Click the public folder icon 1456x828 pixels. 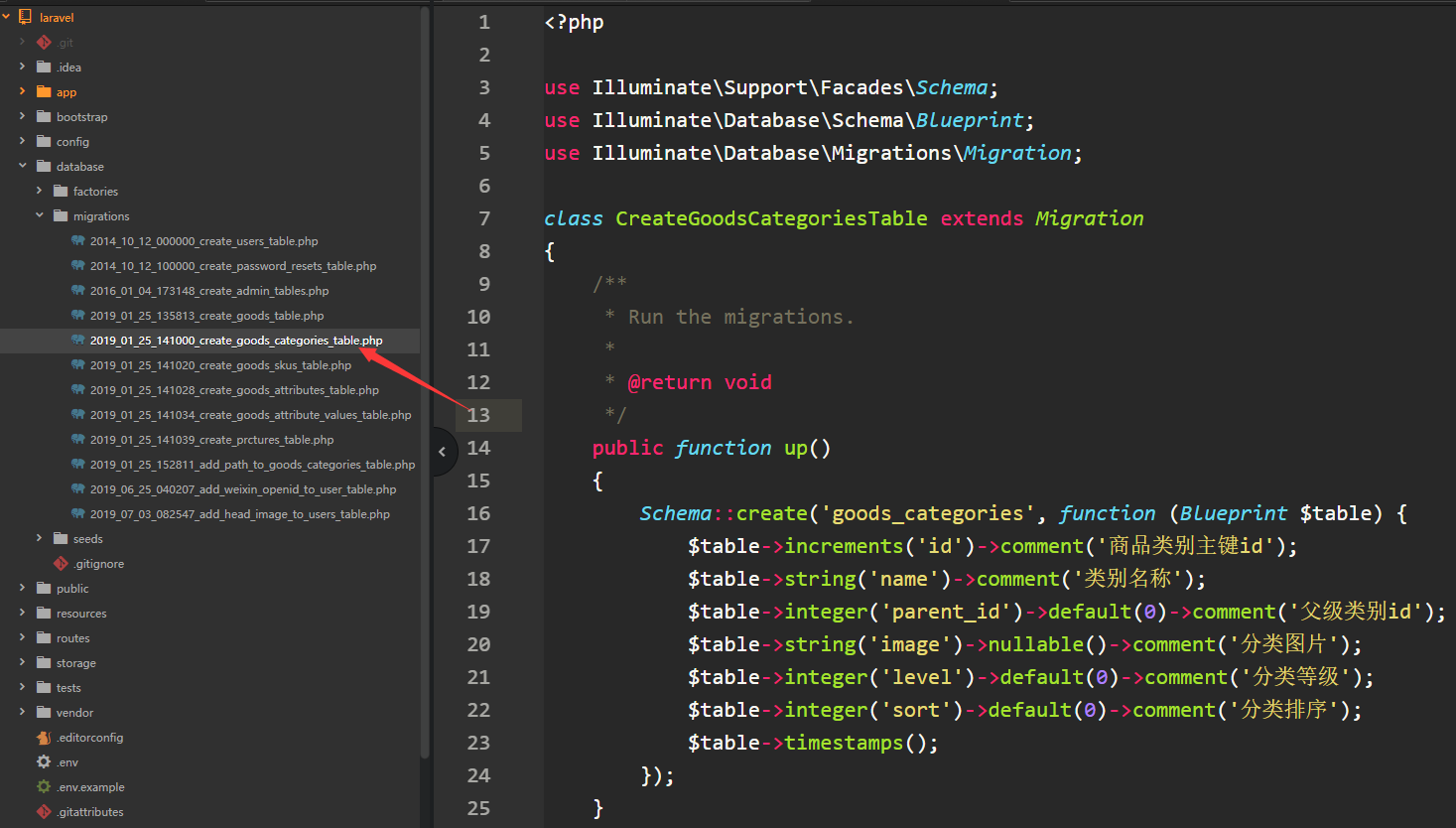(x=44, y=588)
